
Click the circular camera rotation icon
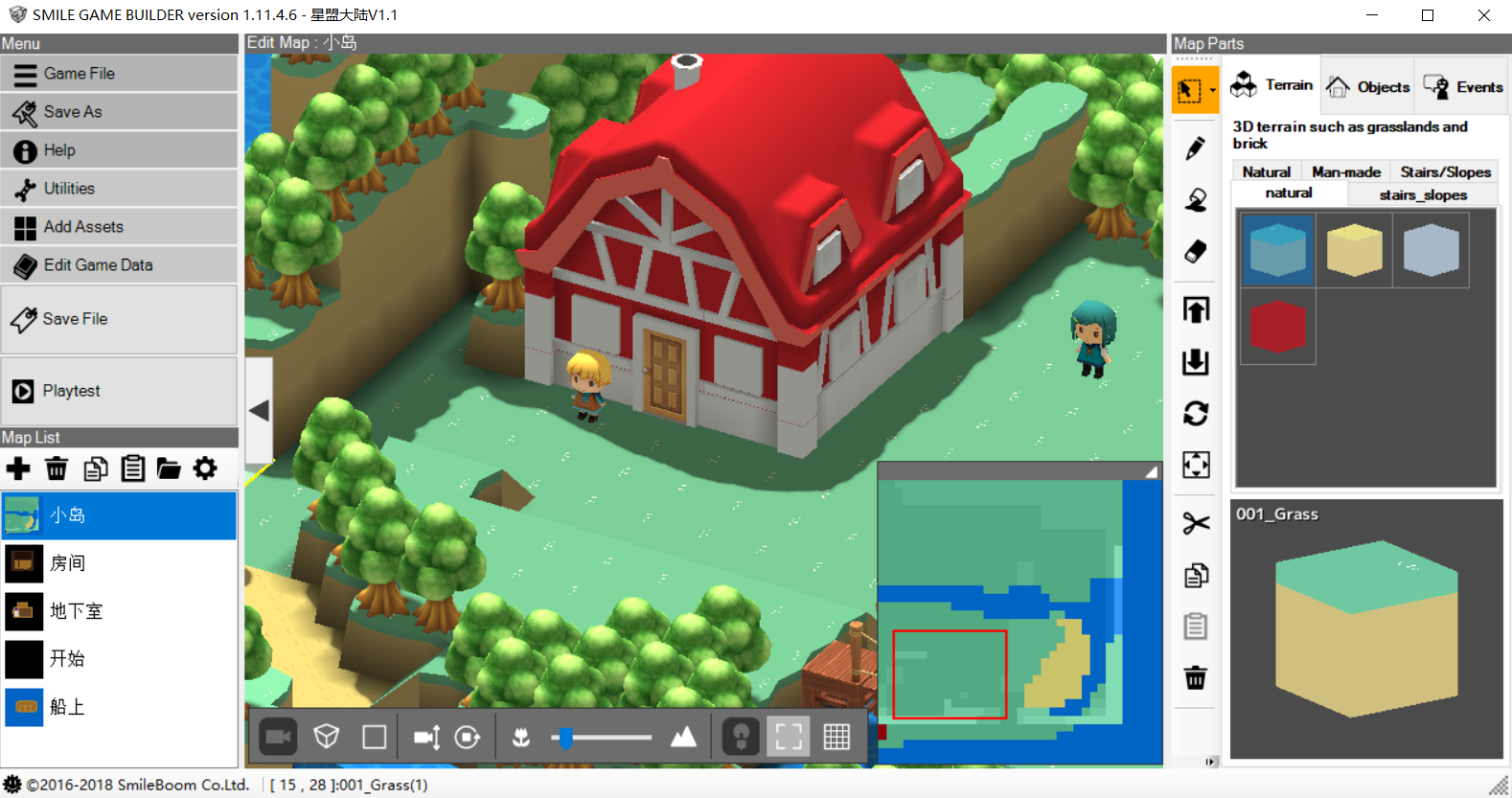468,737
